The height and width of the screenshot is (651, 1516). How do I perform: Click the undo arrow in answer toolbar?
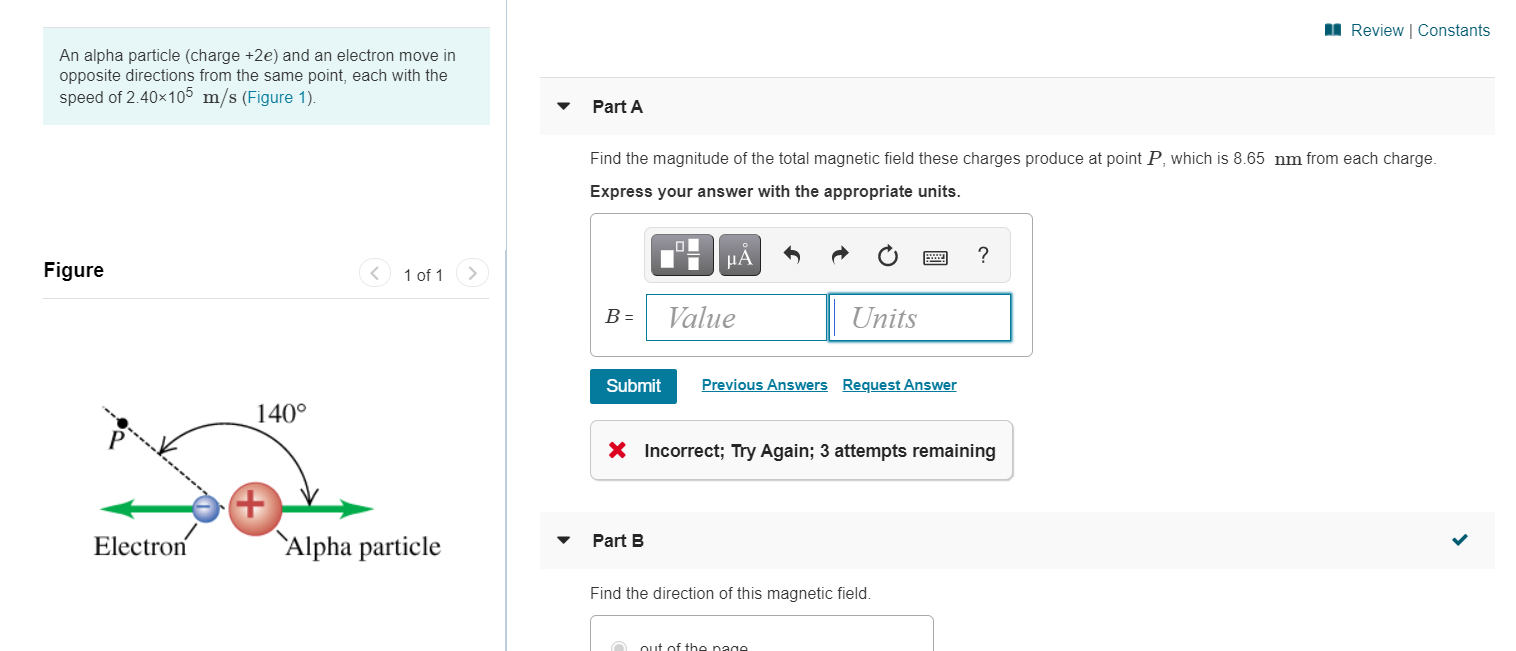[791, 254]
